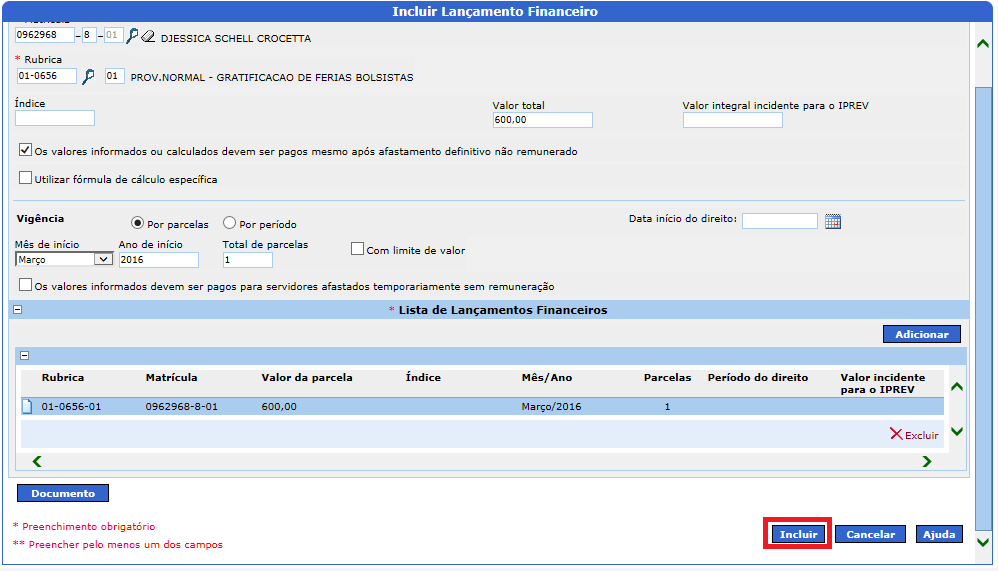Click the green left arrow under the list
The width and height of the screenshot is (998, 571).
(x=37, y=461)
